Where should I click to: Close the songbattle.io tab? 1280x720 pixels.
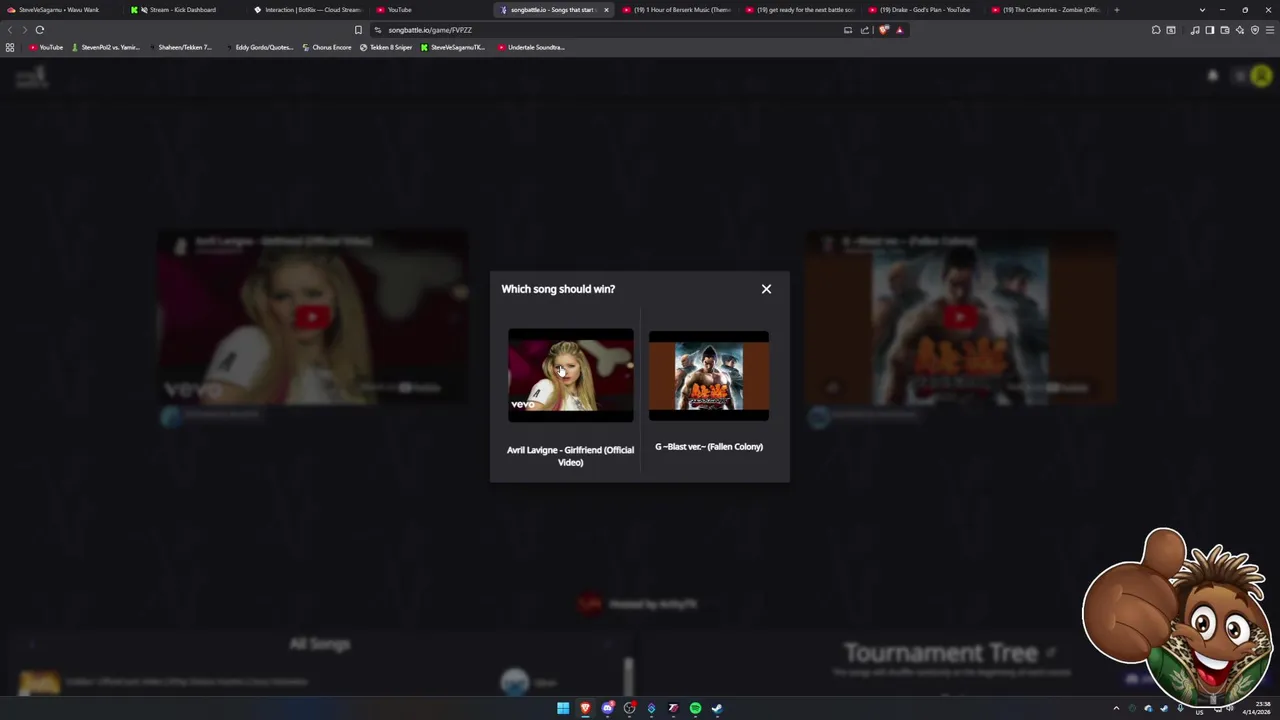pos(606,10)
